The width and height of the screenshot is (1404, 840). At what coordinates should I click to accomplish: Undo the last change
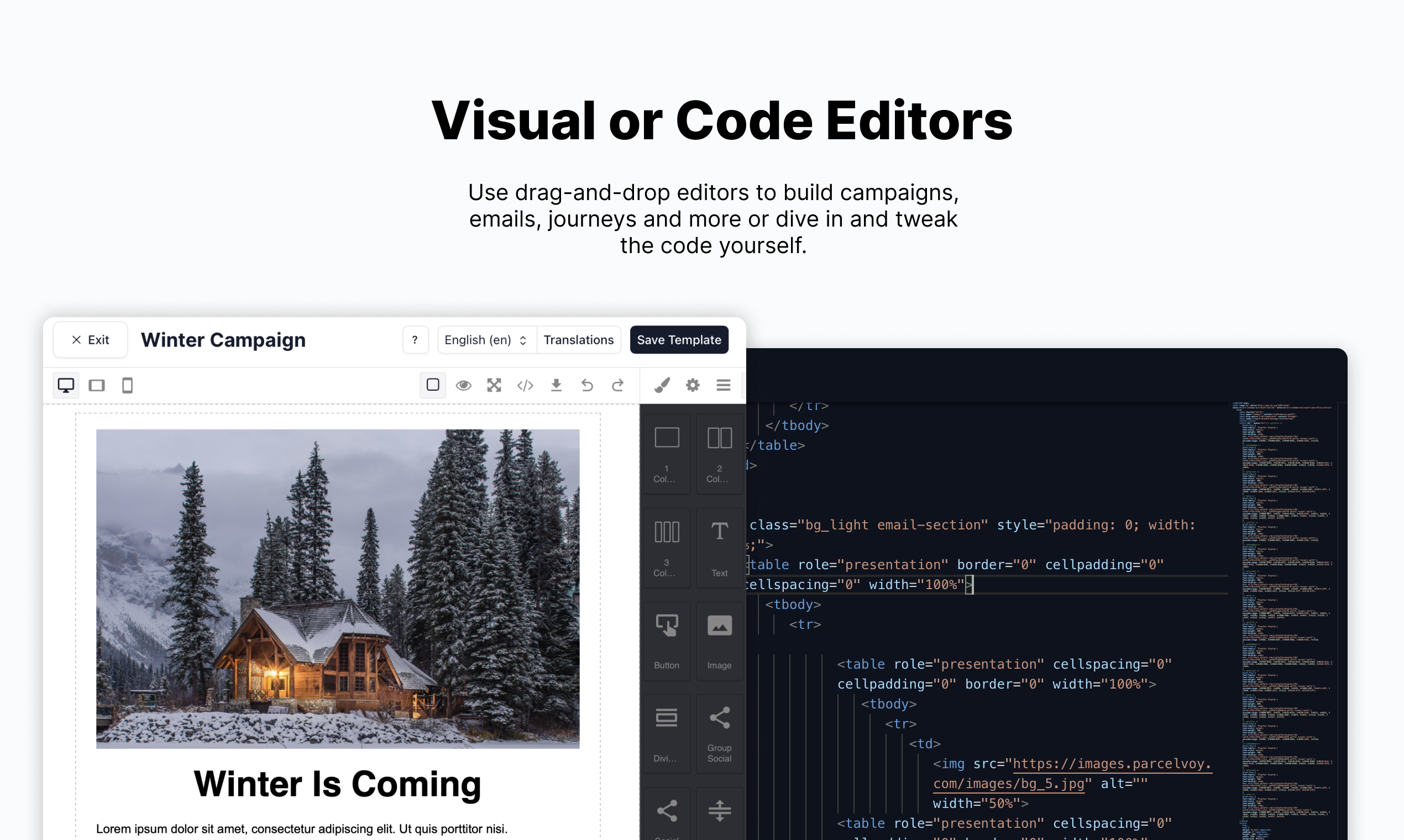coord(587,386)
